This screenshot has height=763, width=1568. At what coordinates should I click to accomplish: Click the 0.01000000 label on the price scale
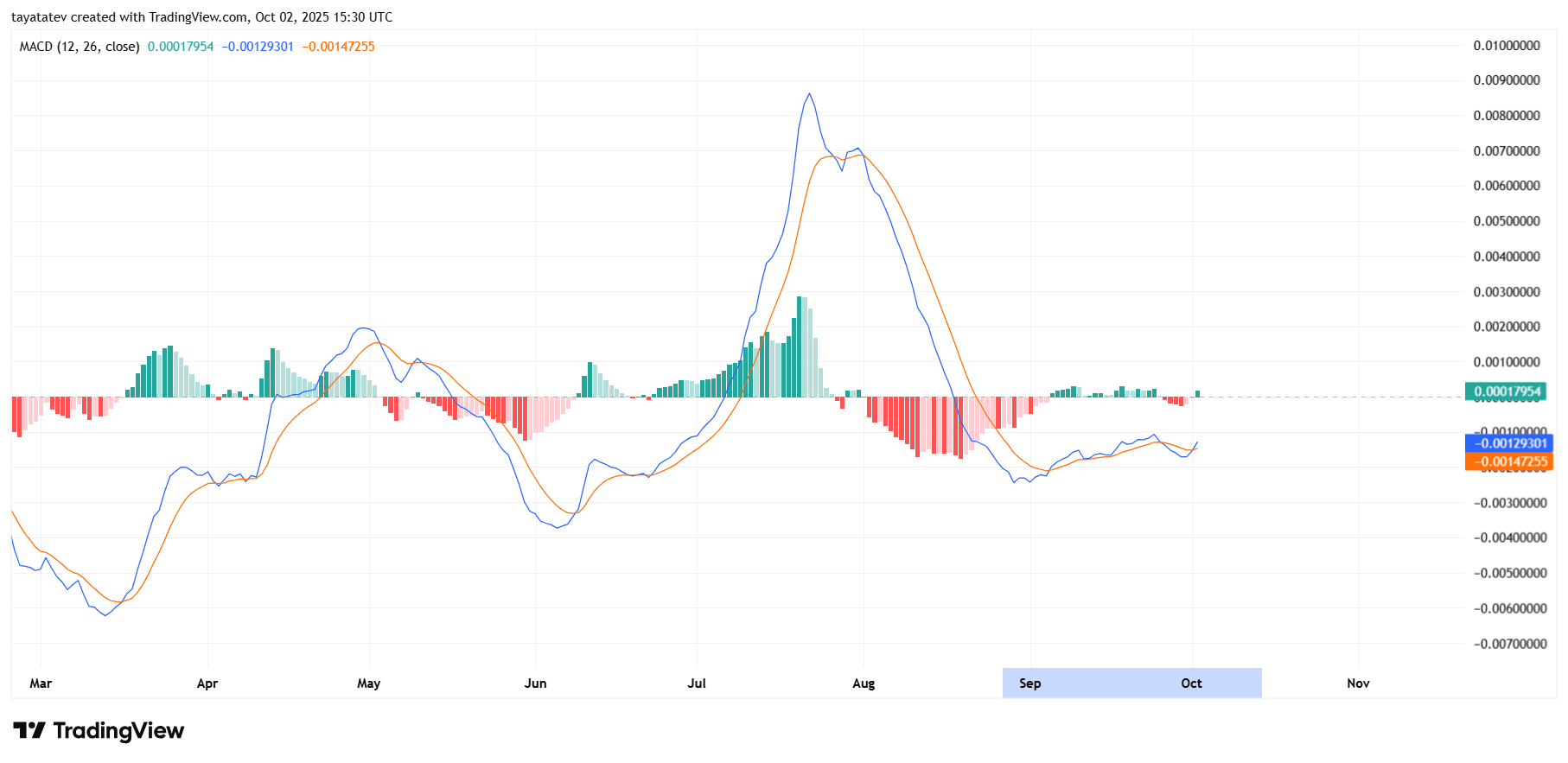pos(1507,46)
